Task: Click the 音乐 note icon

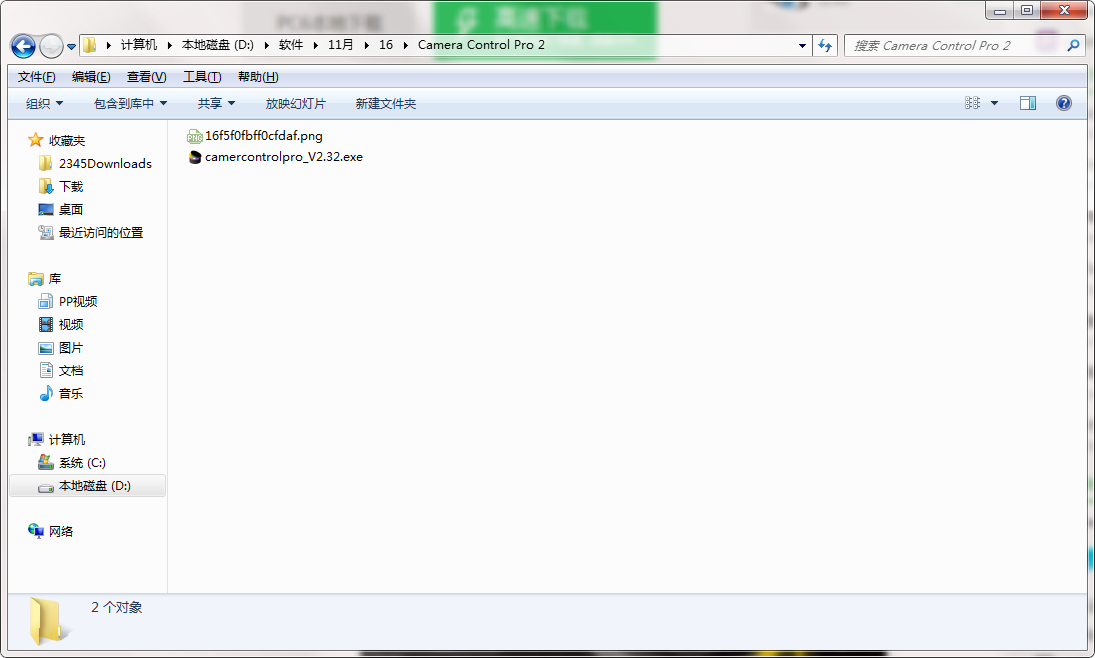Action: [46, 393]
